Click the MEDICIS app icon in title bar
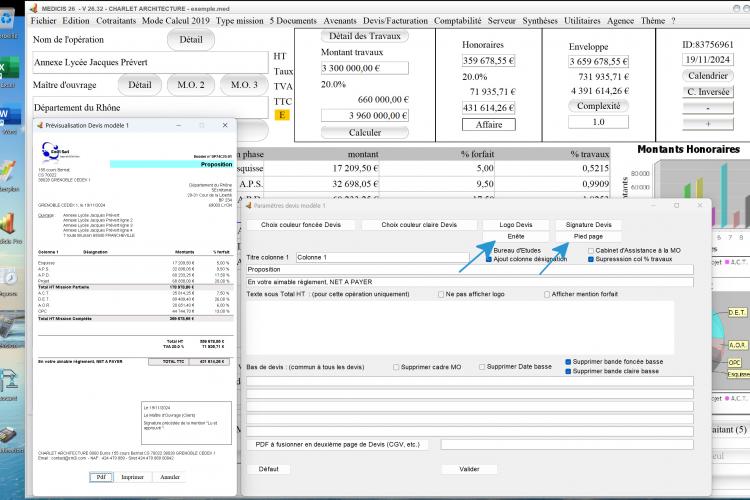Viewport: 750px width, 500px height. (33, 8)
